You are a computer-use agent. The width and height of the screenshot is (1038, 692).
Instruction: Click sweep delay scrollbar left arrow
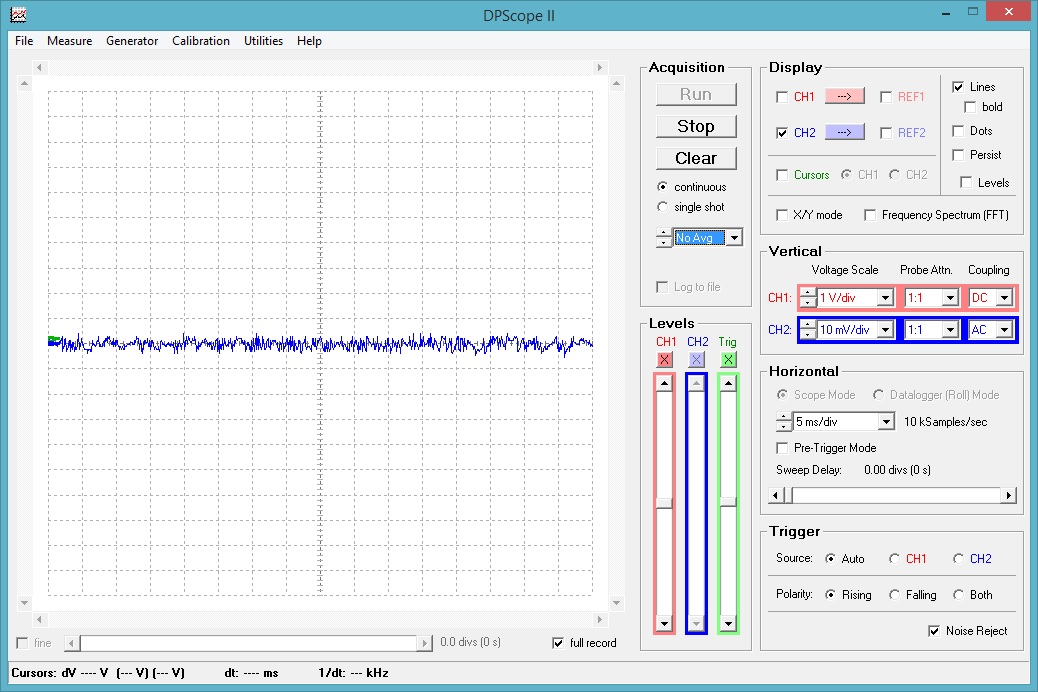[776, 495]
